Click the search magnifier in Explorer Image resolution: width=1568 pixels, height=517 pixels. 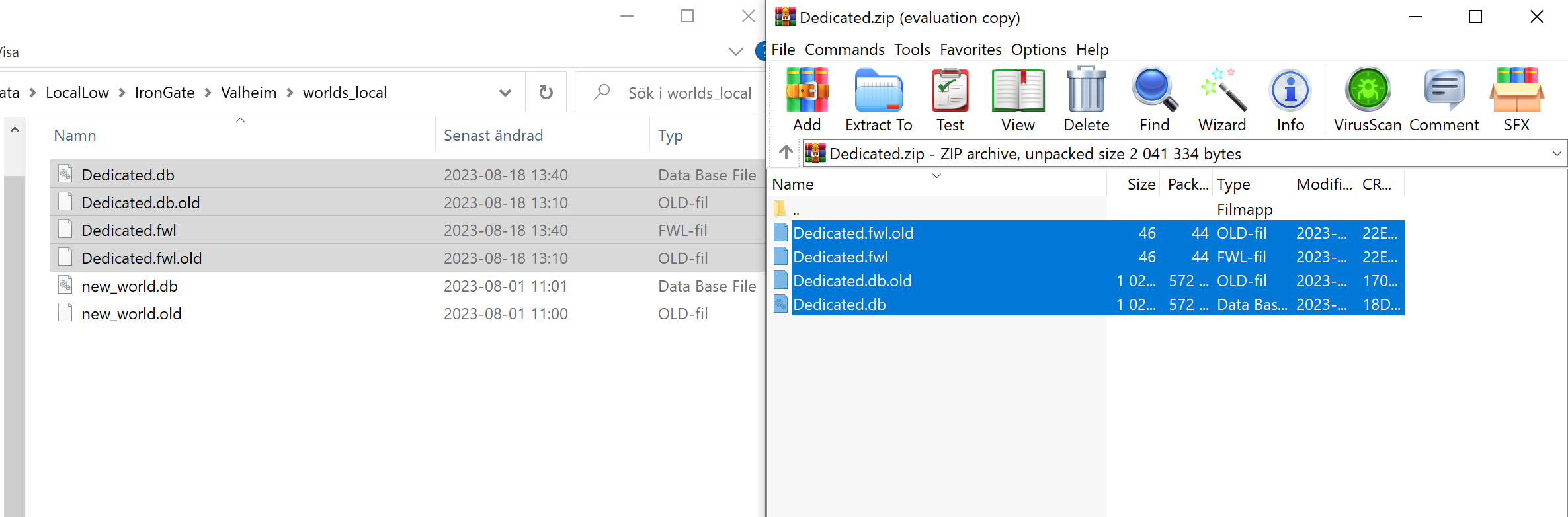[x=602, y=92]
